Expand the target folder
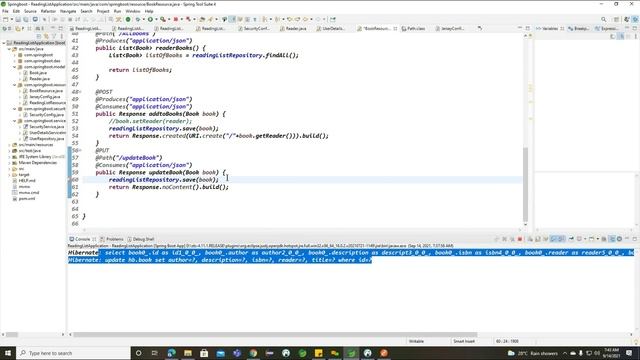640x360 pixels. [x=9, y=175]
